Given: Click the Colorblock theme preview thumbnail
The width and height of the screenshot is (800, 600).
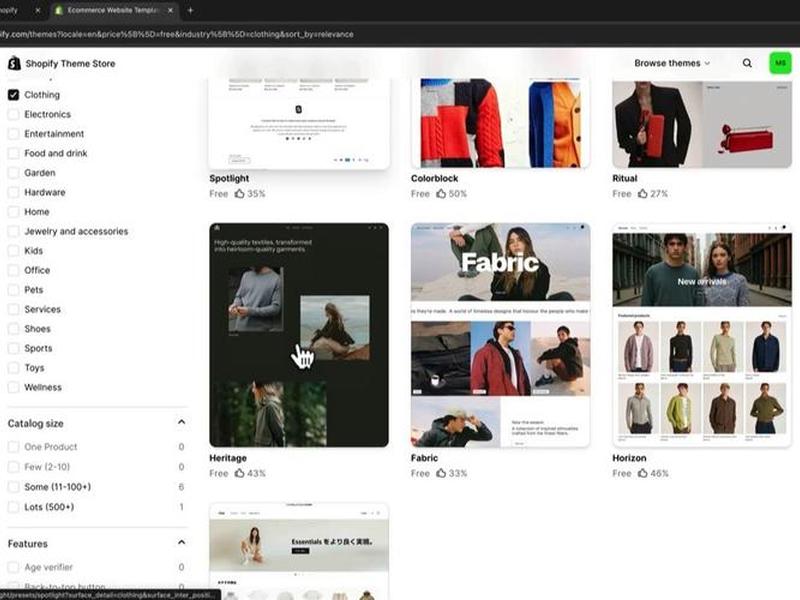Looking at the screenshot, I should [x=501, y=123].
